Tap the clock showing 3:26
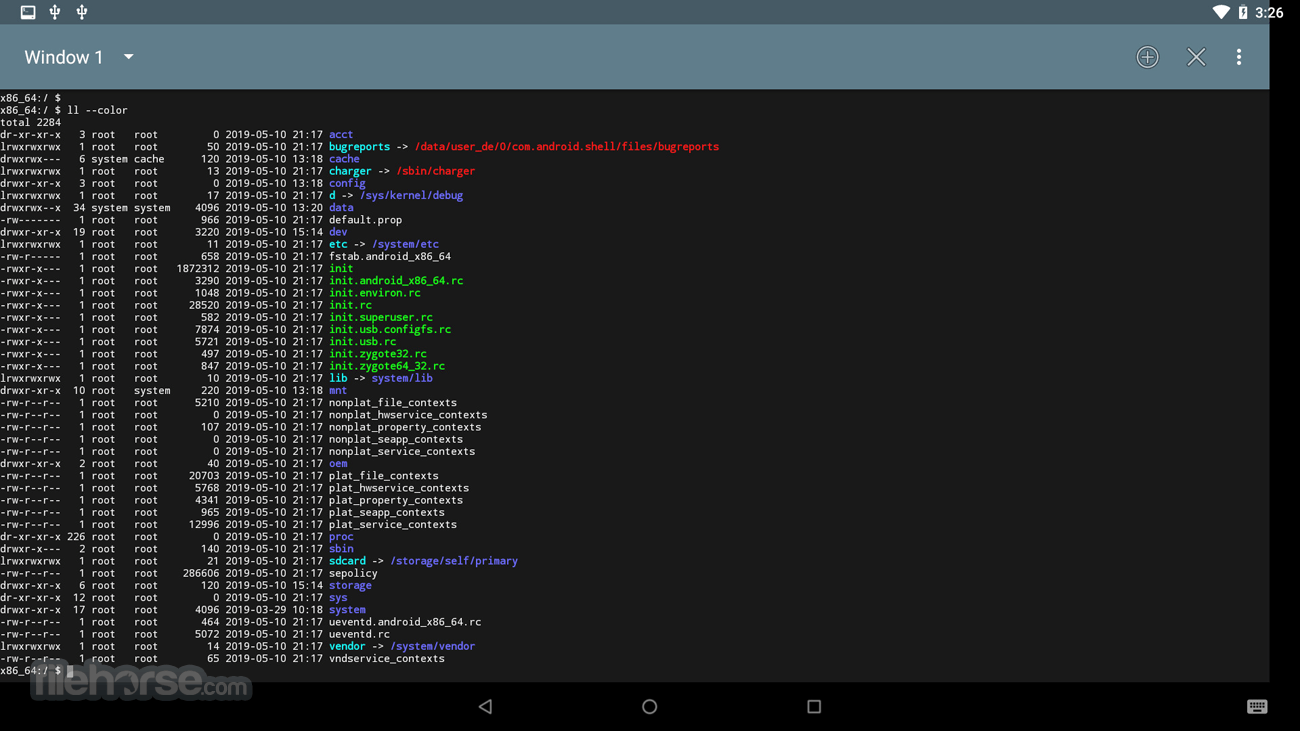This screenshot has width=1300, height=731. (1269, 12)
